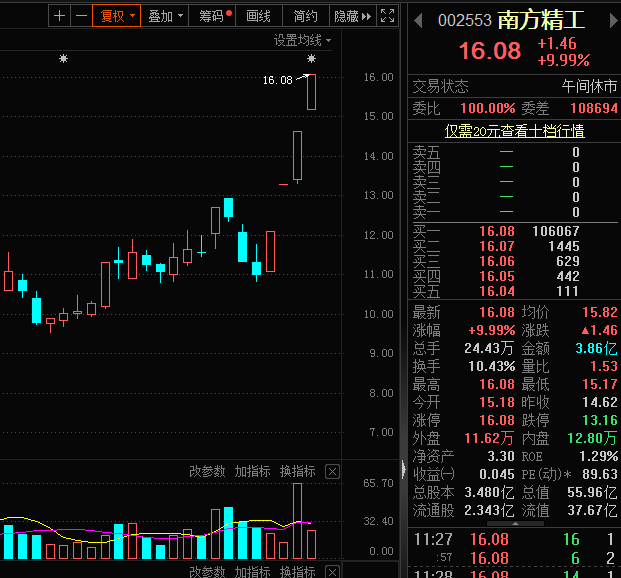Screen dimensions: 621x578
Task: Toggle the 画线 drawing tools
Action: pyautogui.click(x=258, y=16)
